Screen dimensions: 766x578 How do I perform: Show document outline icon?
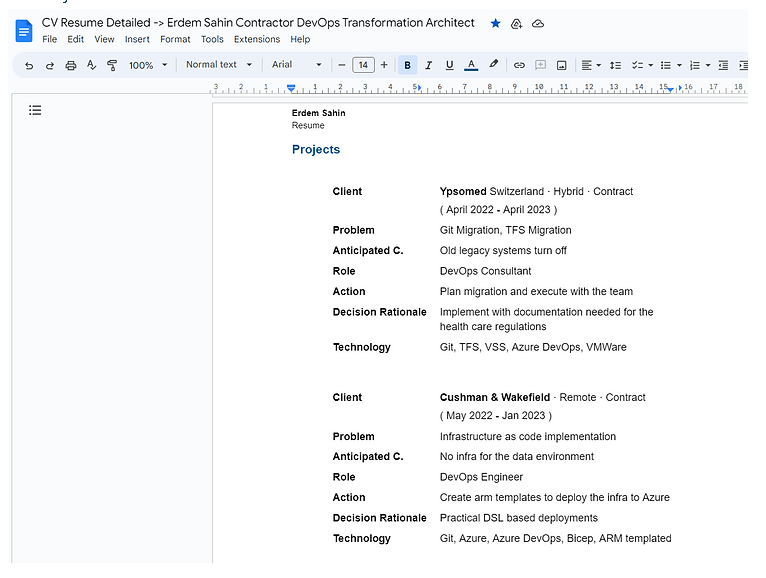pyautogui.click(x=35, y=110)
